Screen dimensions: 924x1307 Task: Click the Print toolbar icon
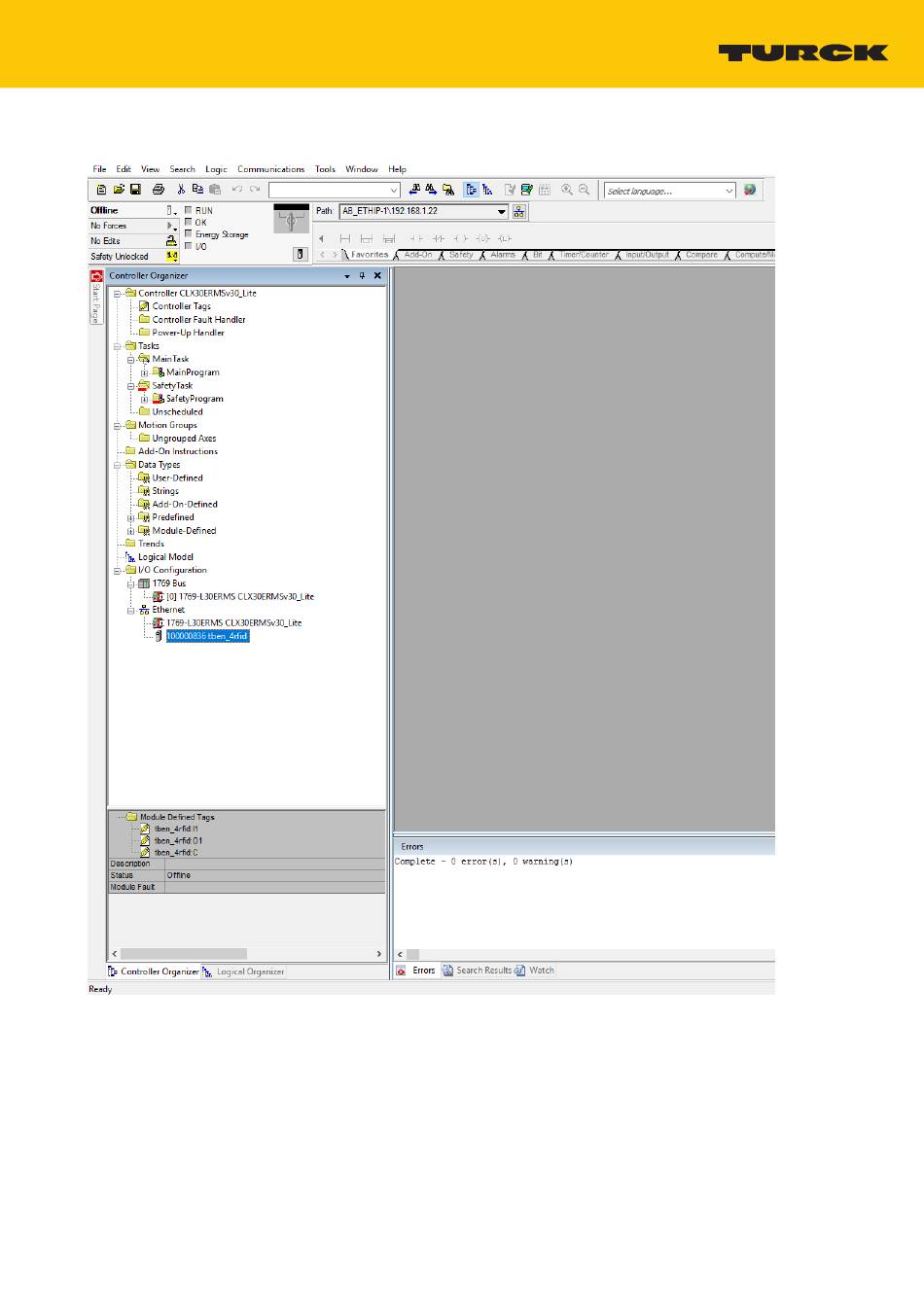click(159, 191)
